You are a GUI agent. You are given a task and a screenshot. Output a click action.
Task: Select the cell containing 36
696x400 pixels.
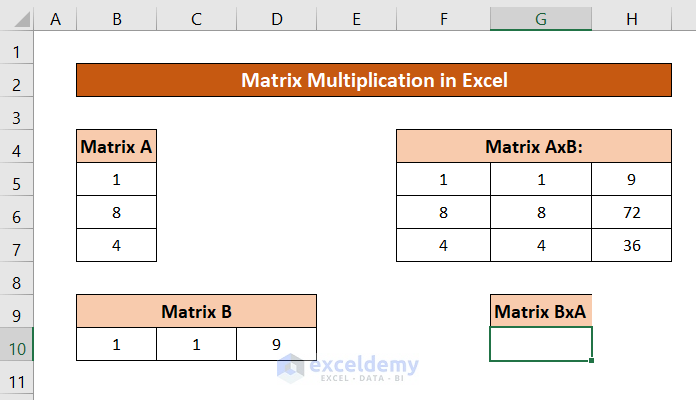tap(631, 245)
